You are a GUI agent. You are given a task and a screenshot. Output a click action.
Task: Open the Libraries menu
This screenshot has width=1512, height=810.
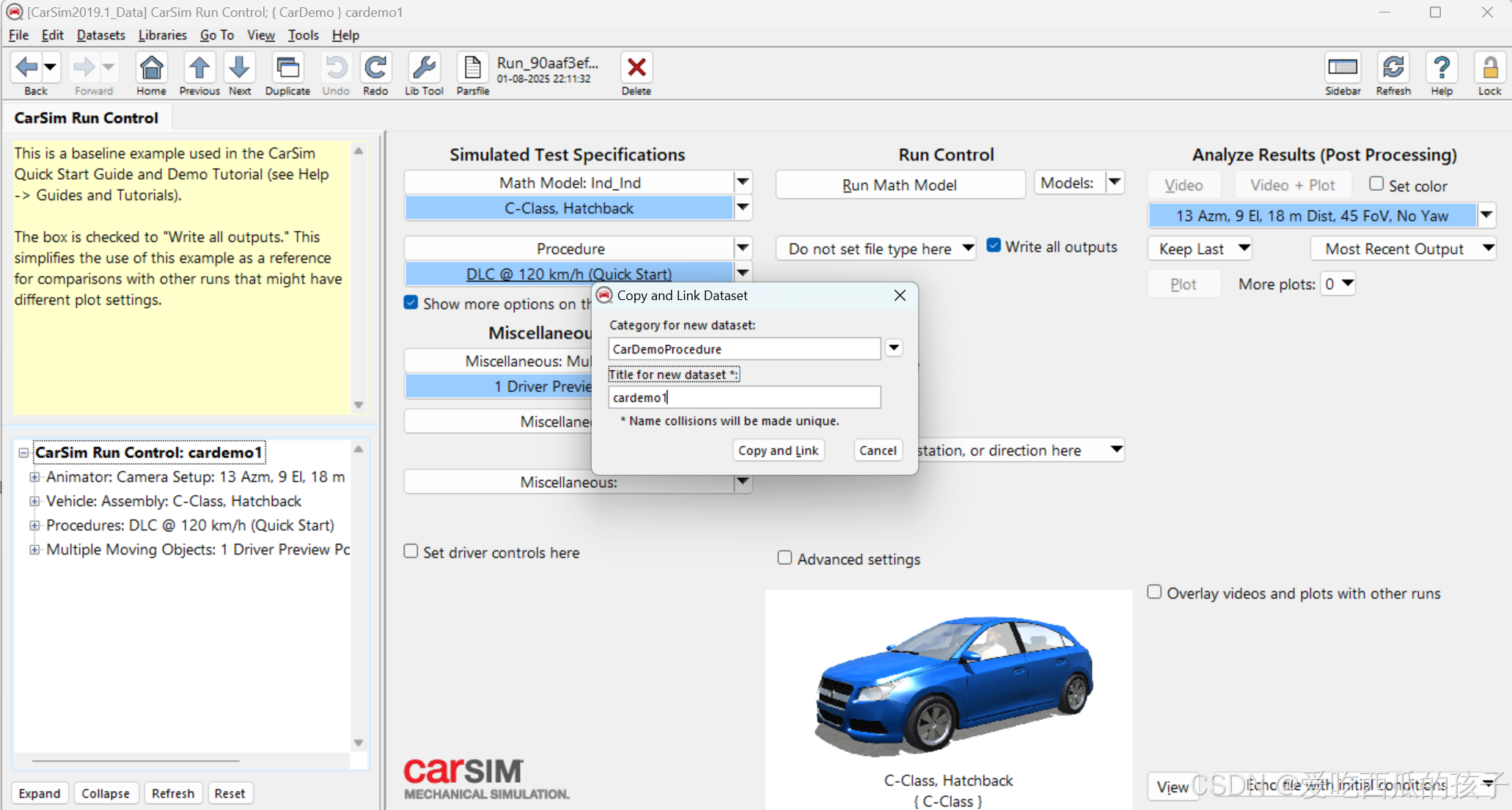pos(162,35)
